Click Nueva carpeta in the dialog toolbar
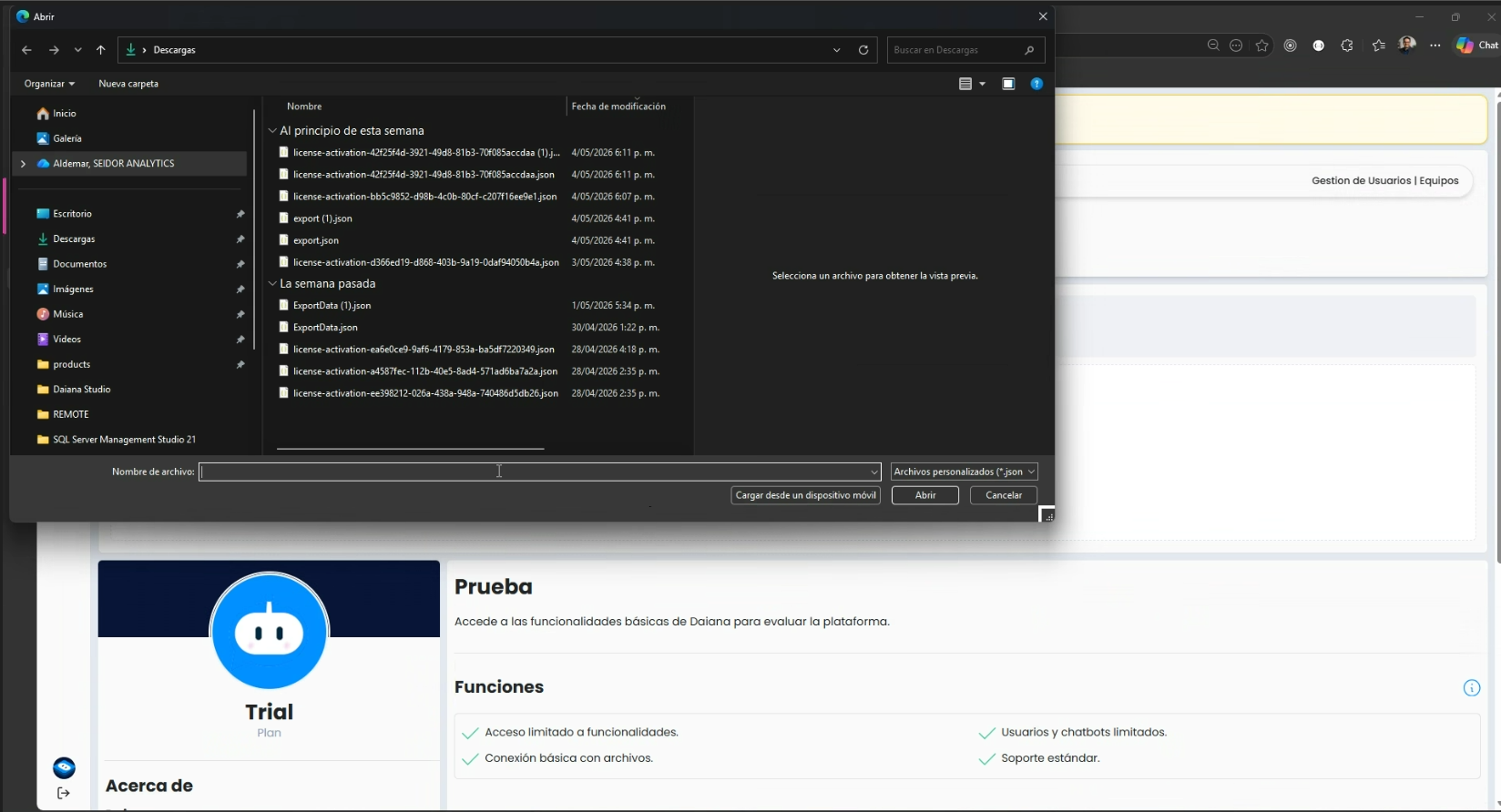 point(128,84)
